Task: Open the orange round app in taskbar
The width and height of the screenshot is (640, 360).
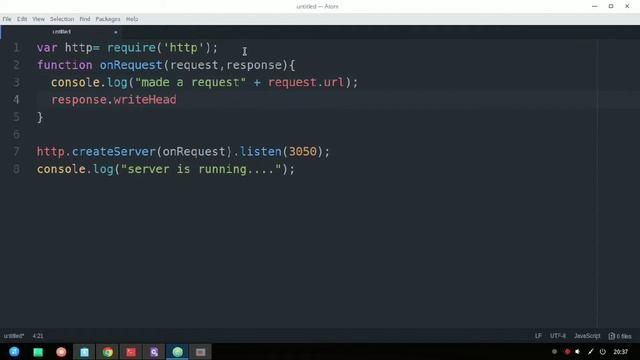Action: tap(61, 352)
